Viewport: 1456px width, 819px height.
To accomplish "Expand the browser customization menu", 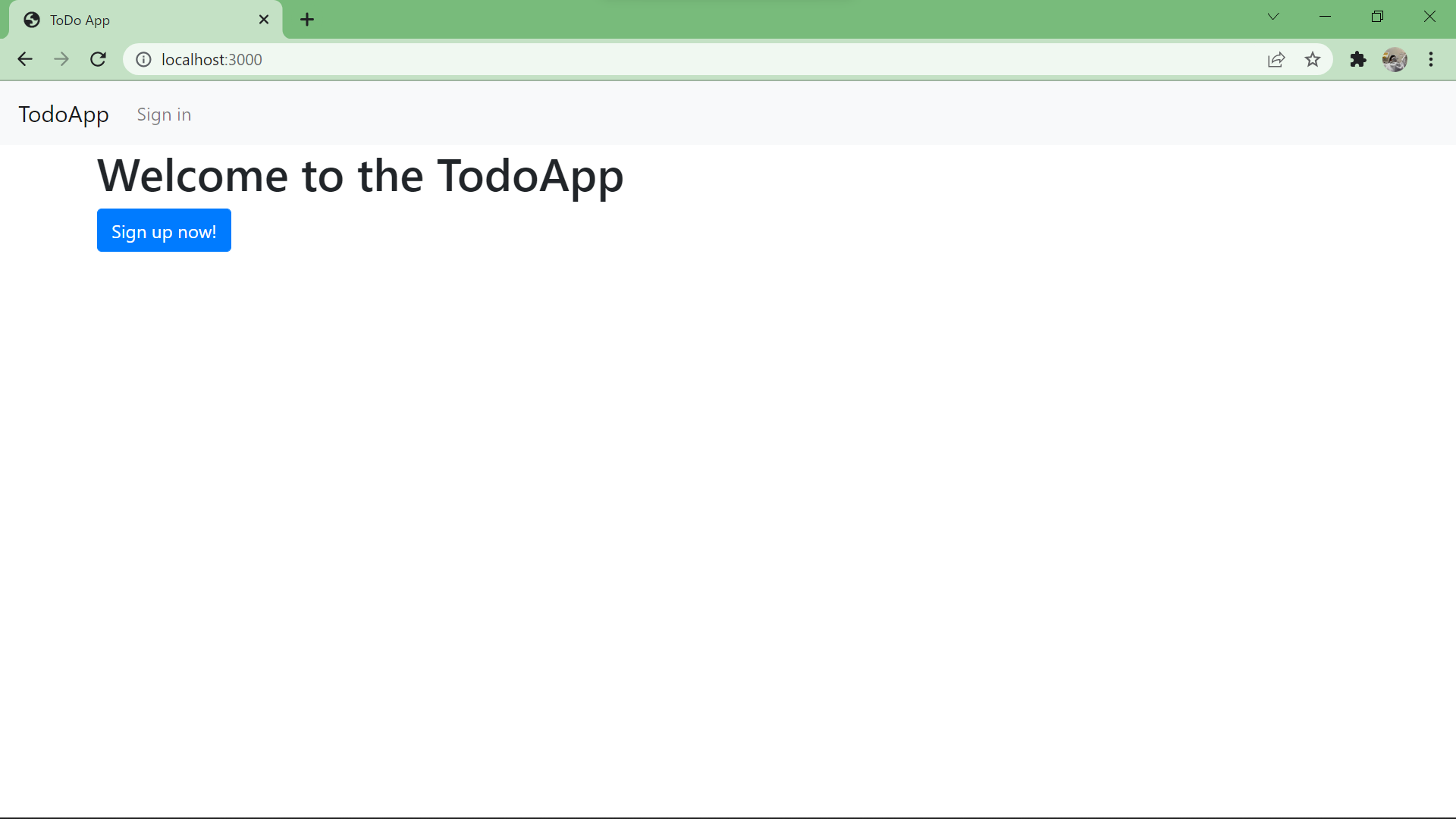I will click(1432, 59).
